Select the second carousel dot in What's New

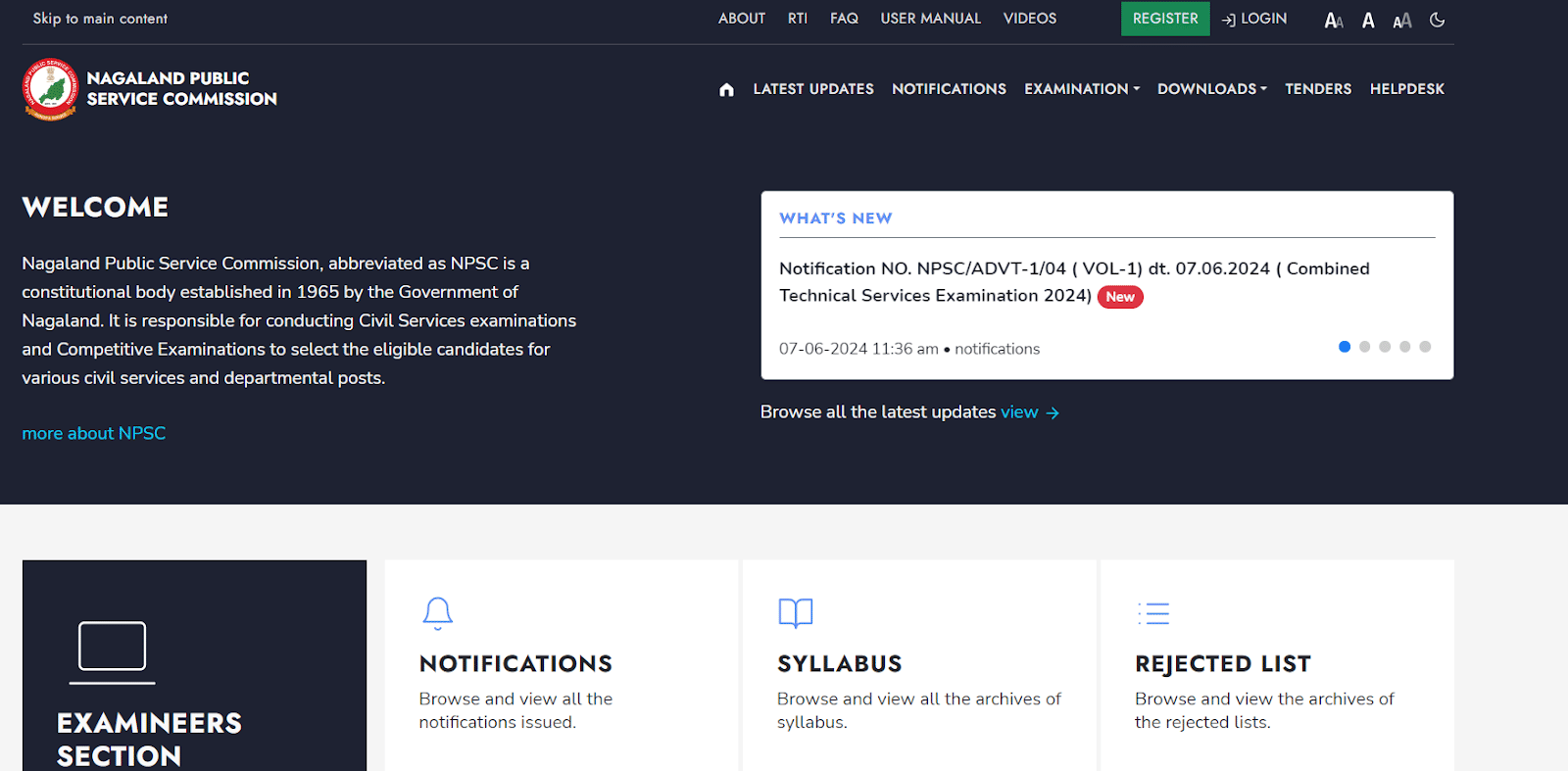[1364, 347]
